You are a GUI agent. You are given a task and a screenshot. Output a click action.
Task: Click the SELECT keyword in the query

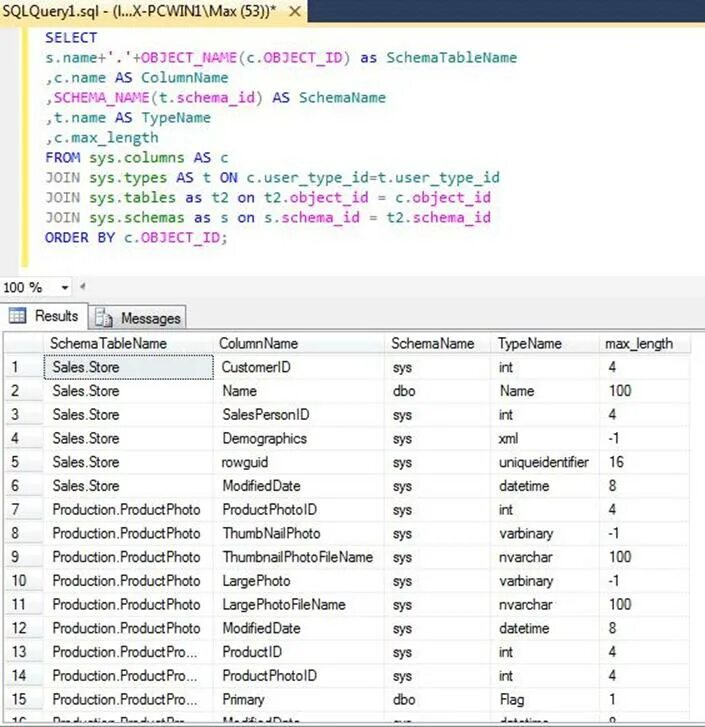pyautogui.click(x=71, y=38)
